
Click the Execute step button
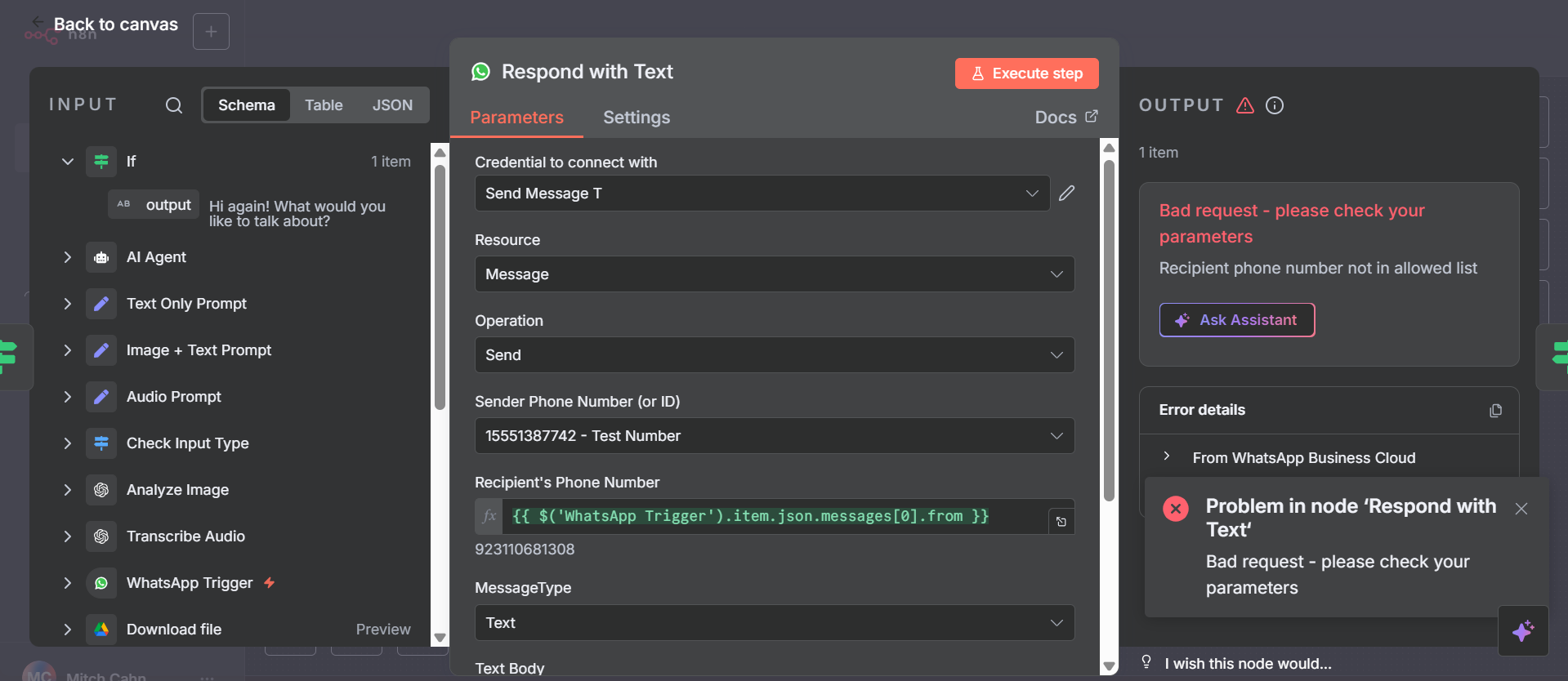pyautogui.click(x=1026, y=73)
